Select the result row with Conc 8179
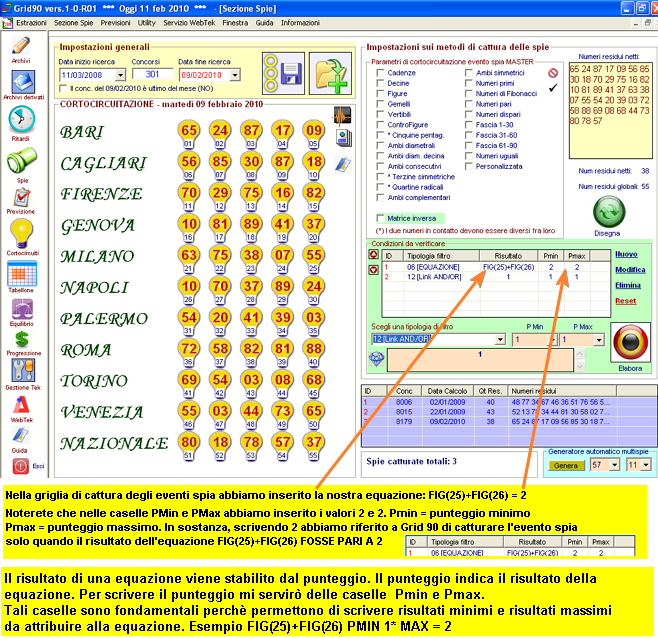The image size is (658, 637). pyautogui.click(x=509, y=421)
